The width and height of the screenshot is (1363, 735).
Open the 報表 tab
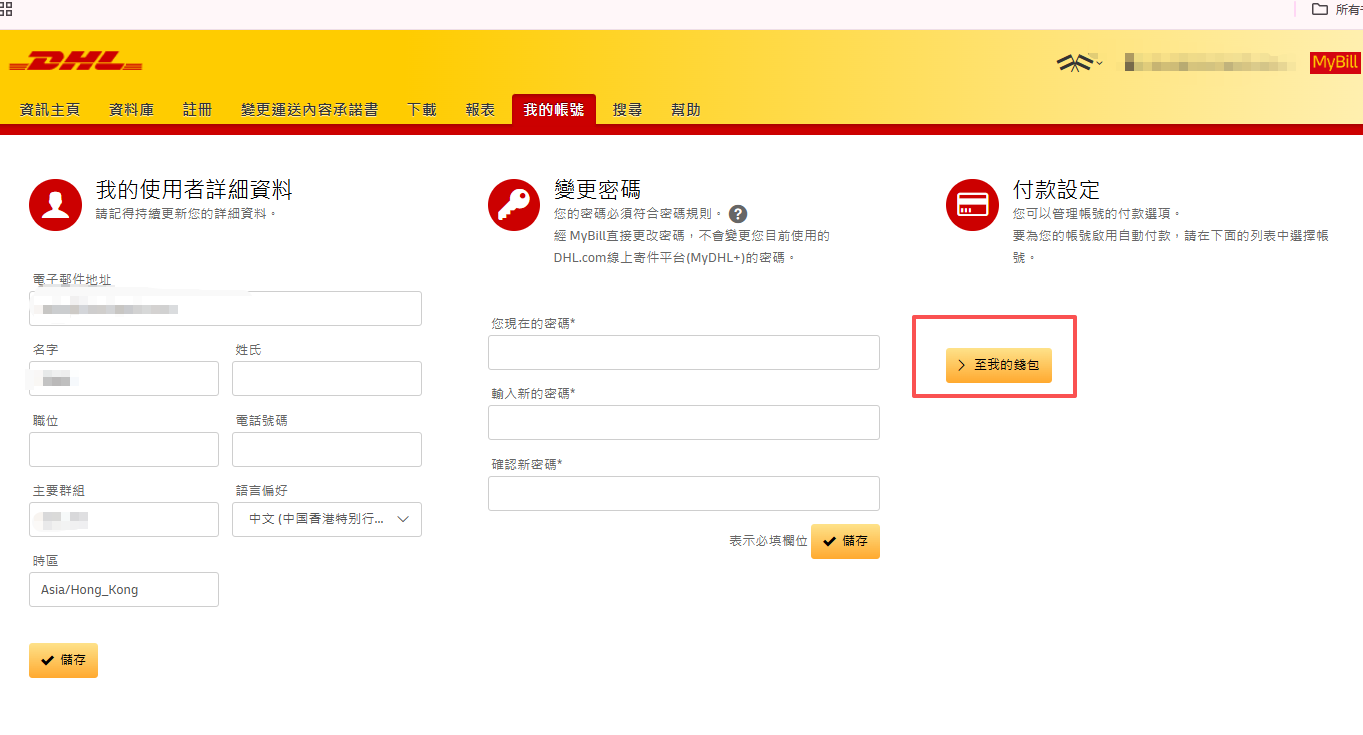pos(480,110)
